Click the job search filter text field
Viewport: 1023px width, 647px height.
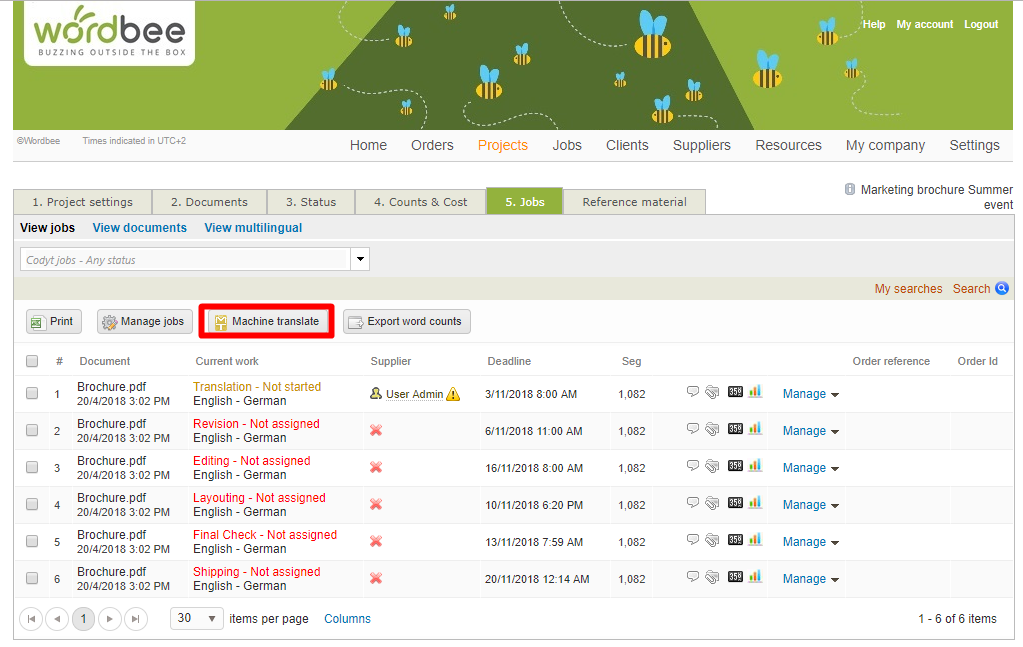pos(185,260)
